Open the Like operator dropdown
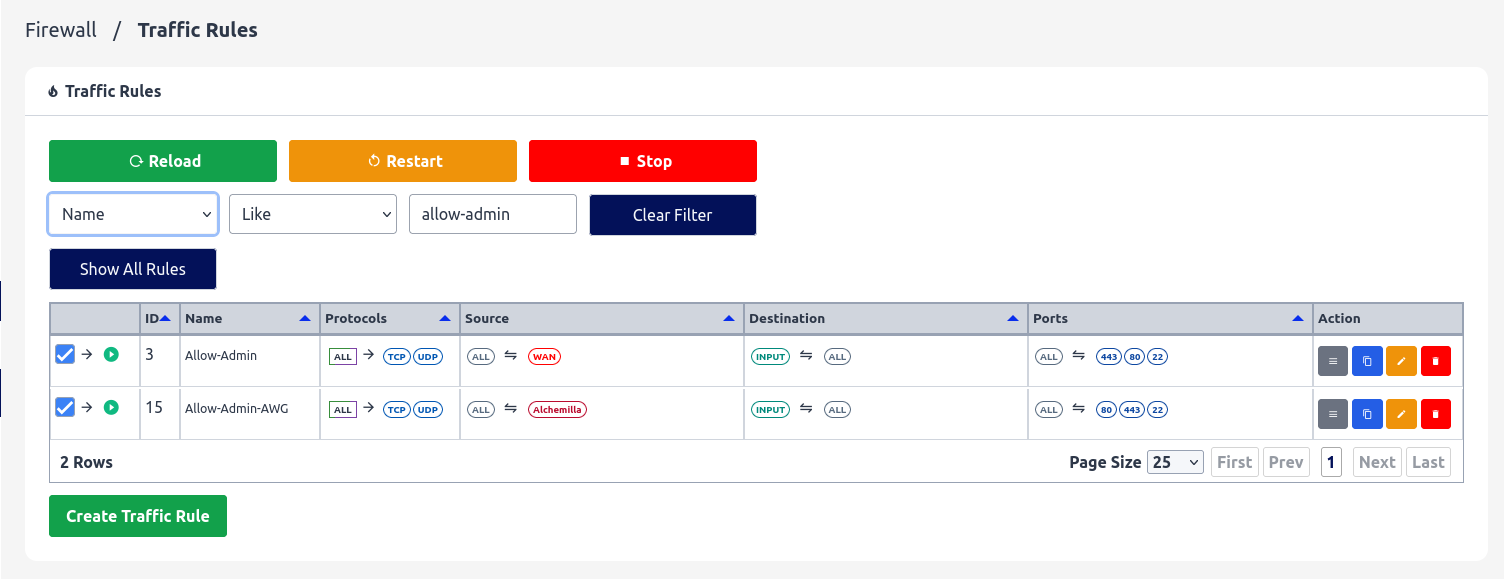Image resolution: width=1504 pixels, height=579 pixels. (313, 214)
